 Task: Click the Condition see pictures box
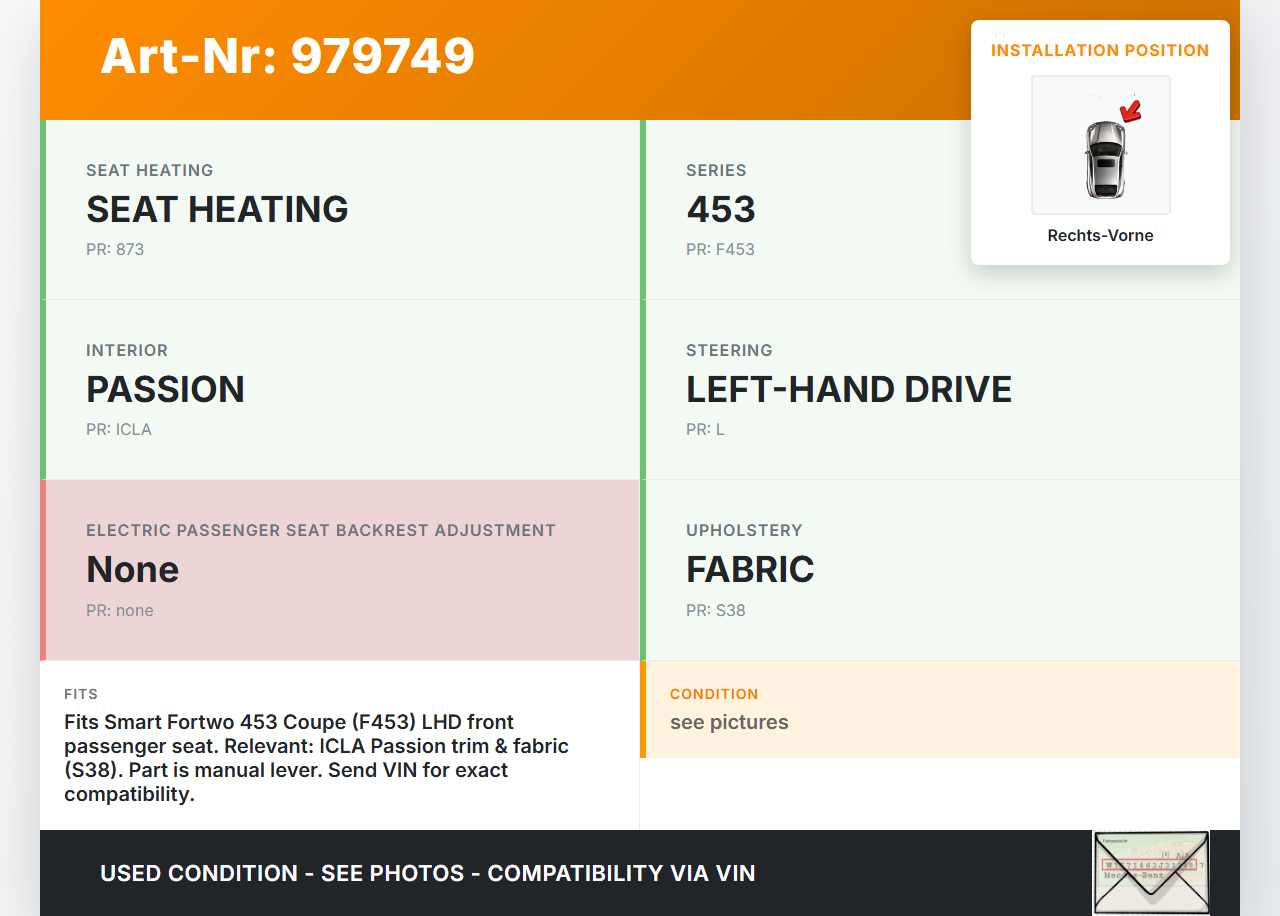pos(940,710)
